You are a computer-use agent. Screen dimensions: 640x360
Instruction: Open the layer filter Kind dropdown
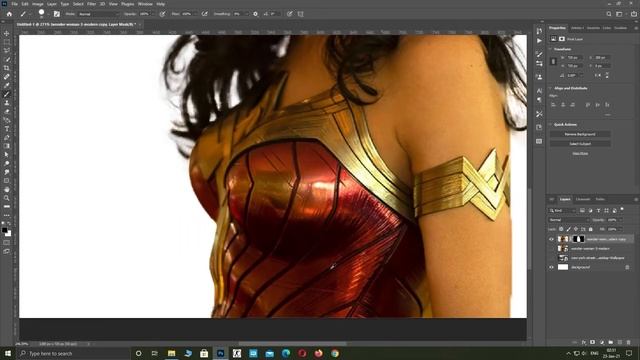562,210
